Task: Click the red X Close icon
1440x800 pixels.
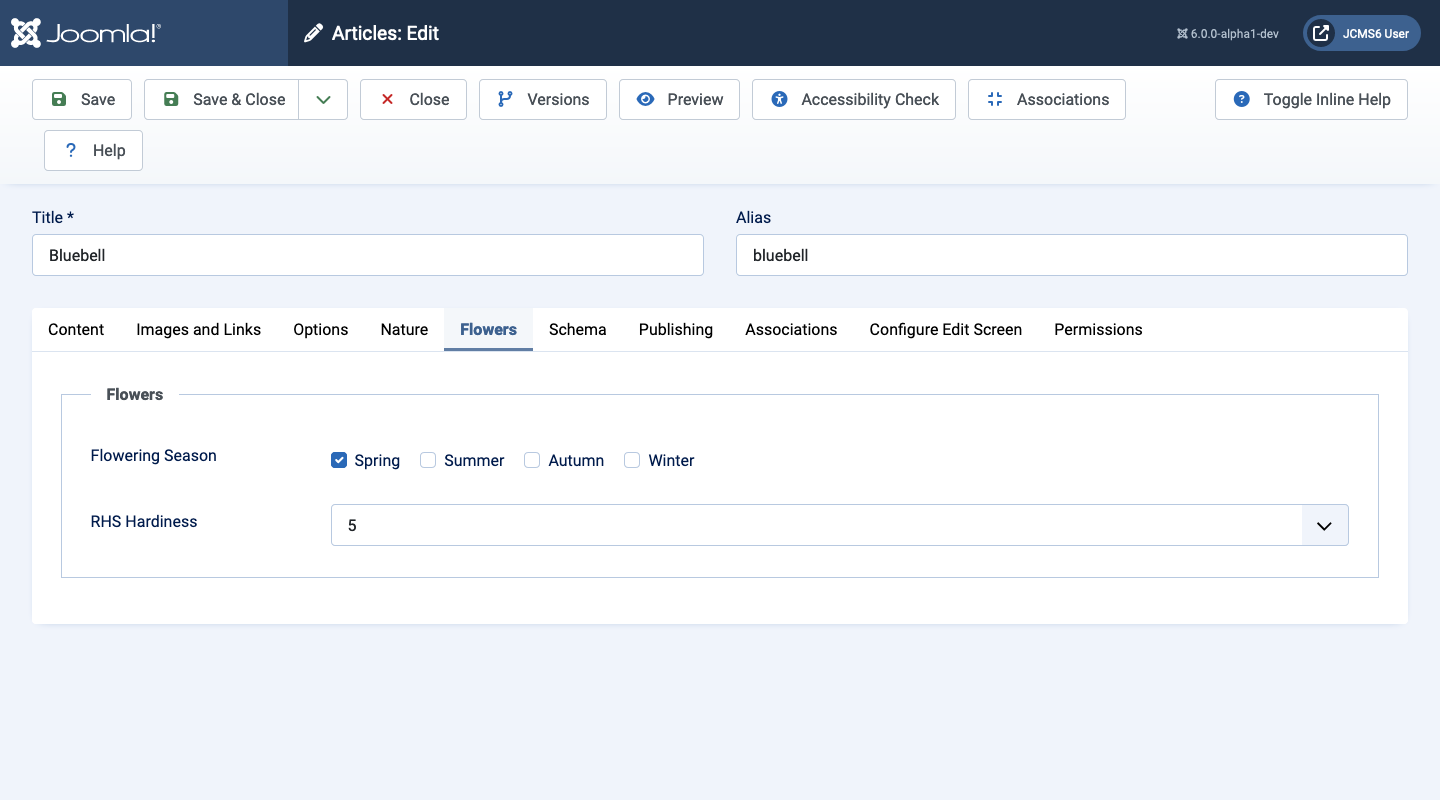Action: pos(388,99)
